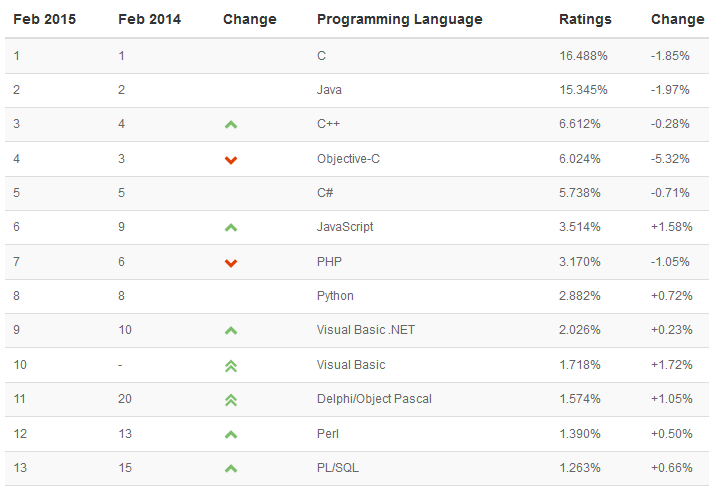This screenshot has width=709, height=488.
Task: Click the -1.97% change for Java
Action: coord(670,90)
